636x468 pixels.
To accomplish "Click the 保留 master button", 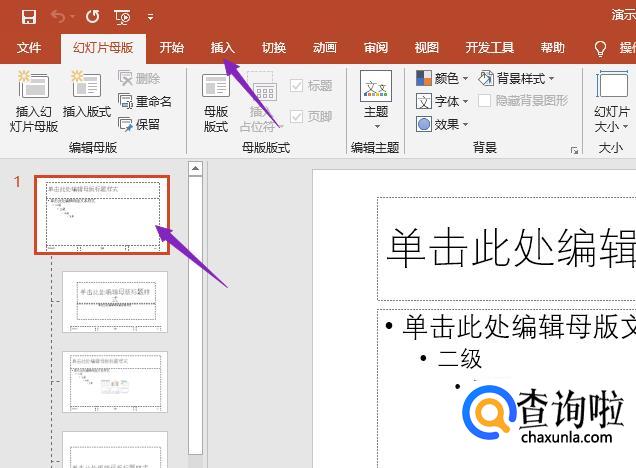I will (x=139, y=124).
